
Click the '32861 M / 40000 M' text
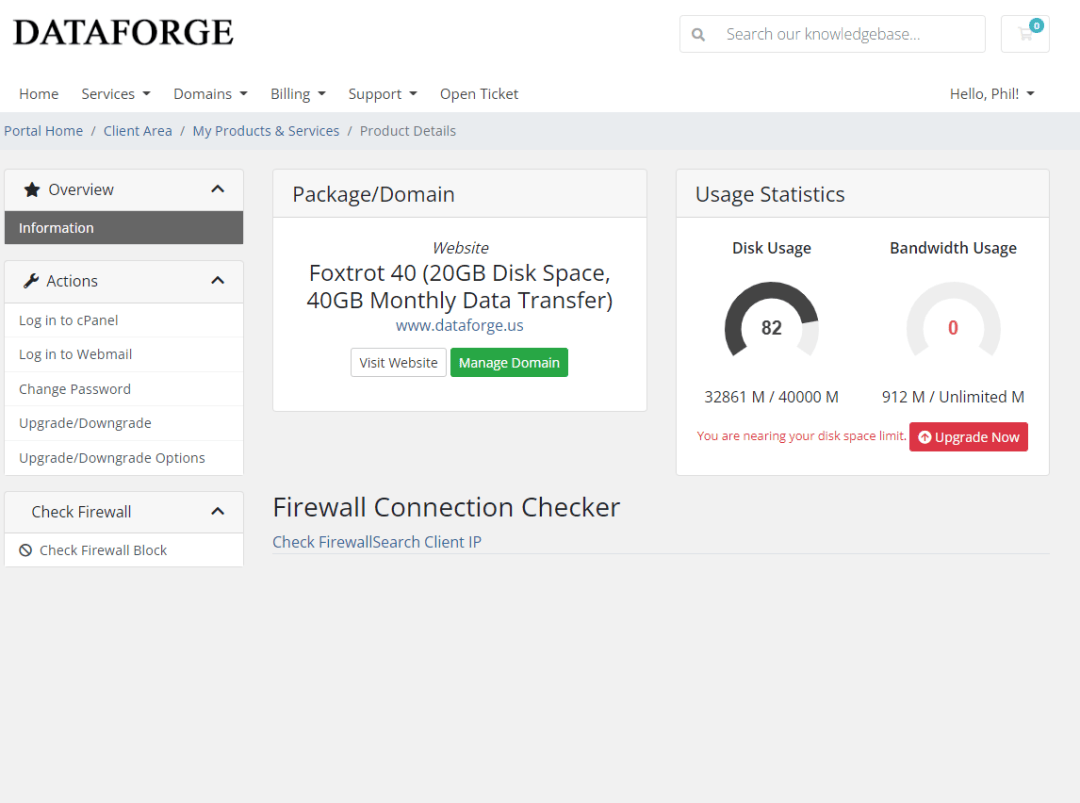click(x=771, y=397)
